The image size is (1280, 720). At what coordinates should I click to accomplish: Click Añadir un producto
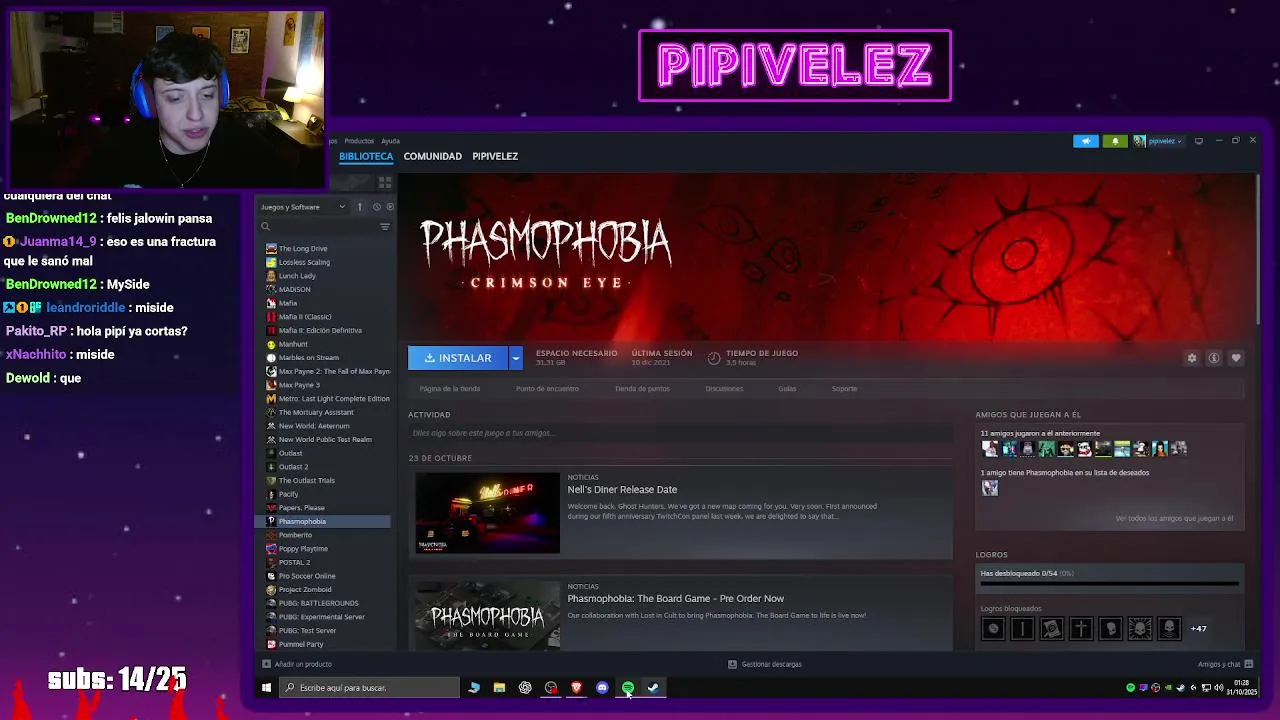click(x=297, y=664)
